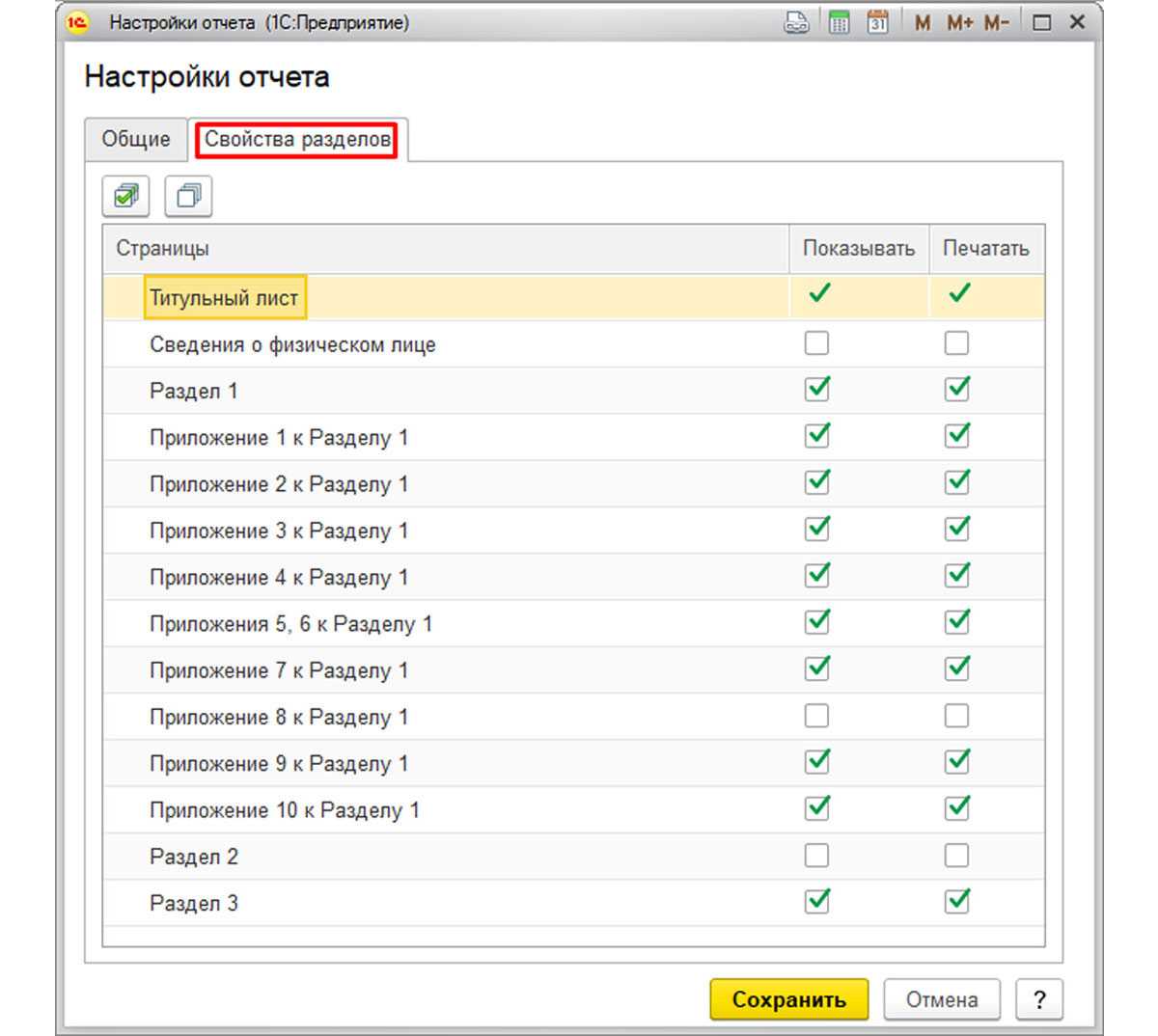This screenshot has width=1158, height=1036.
Task: Select the Титульный лист row
Action: [x=224, y=298]
